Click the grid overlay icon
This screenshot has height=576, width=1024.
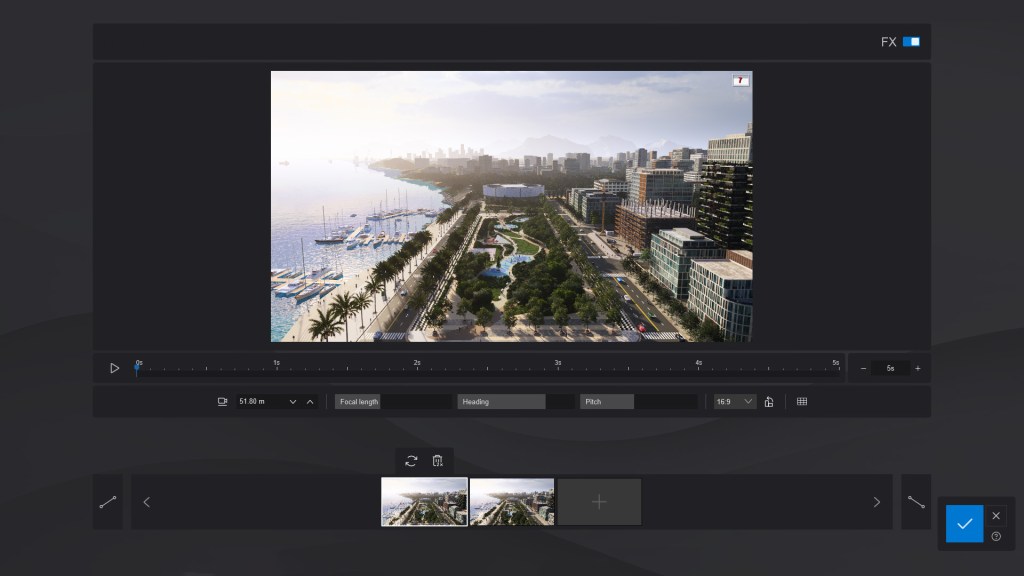click(x=802, y=401)
